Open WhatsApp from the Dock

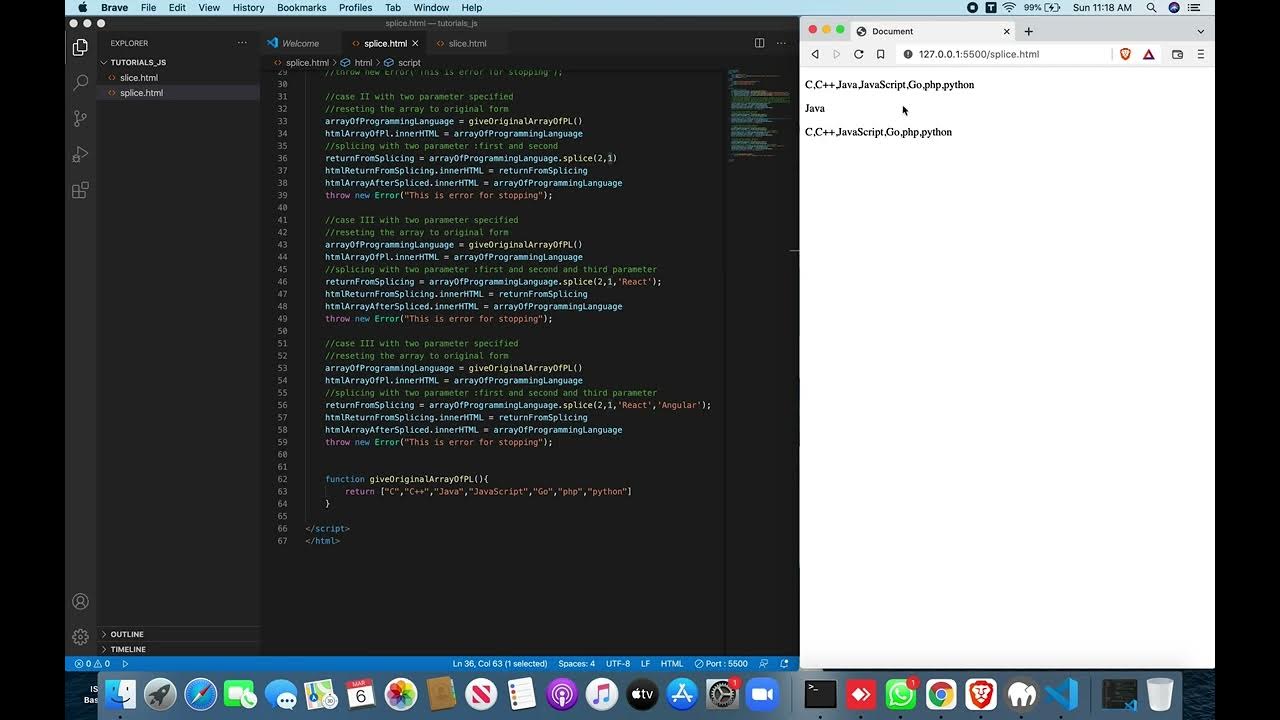900,693
